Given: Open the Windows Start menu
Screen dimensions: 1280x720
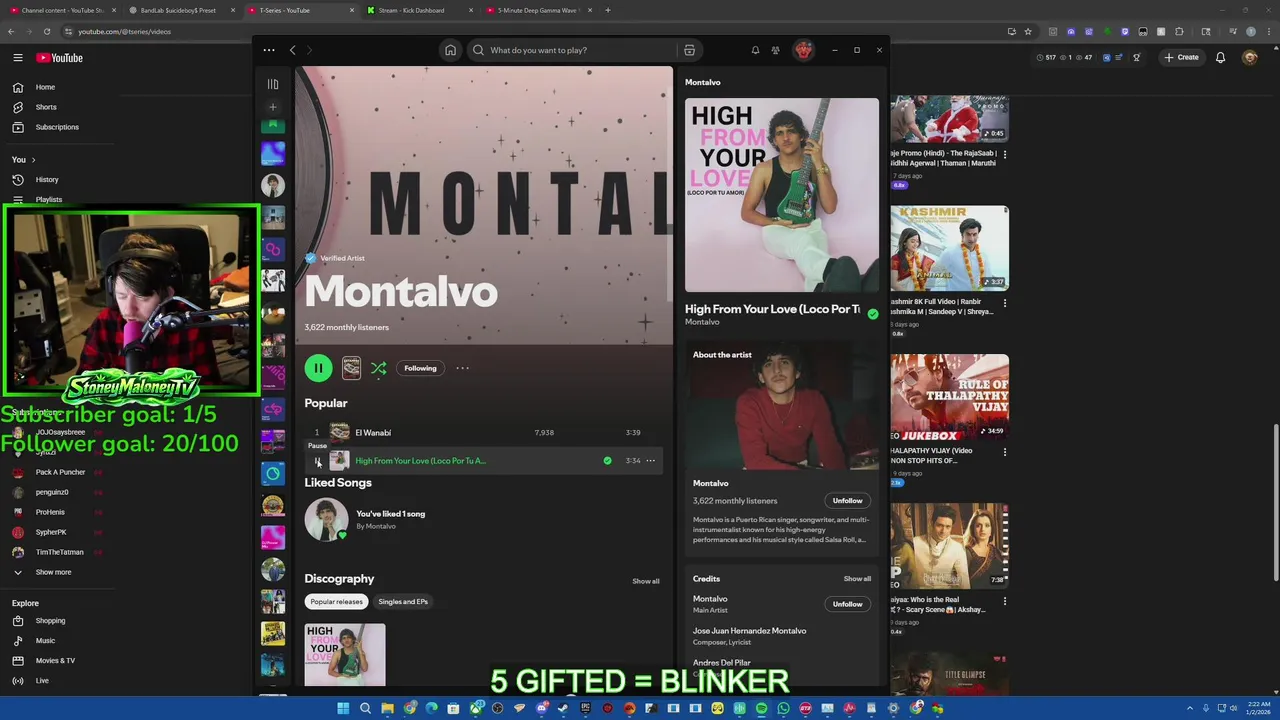Looking at the screenshot, I should (x=343, y=709).
